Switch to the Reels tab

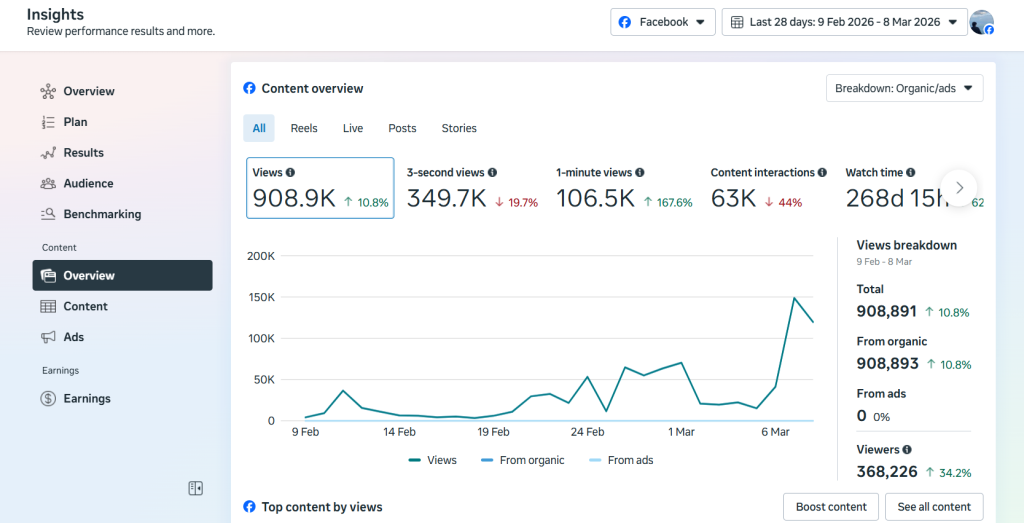click(304, 128)
